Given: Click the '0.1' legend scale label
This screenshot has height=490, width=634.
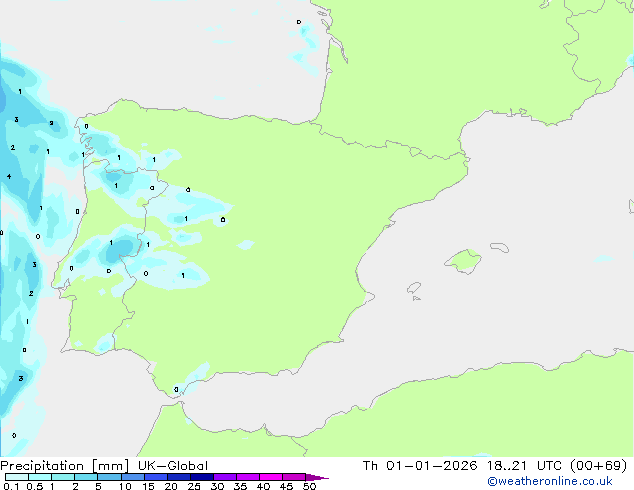Looking at the screenshot, I should coord(11,486).
